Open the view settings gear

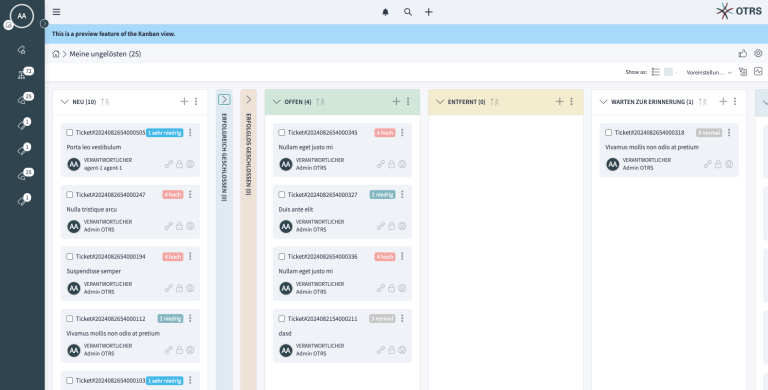[x=758, y=53]
